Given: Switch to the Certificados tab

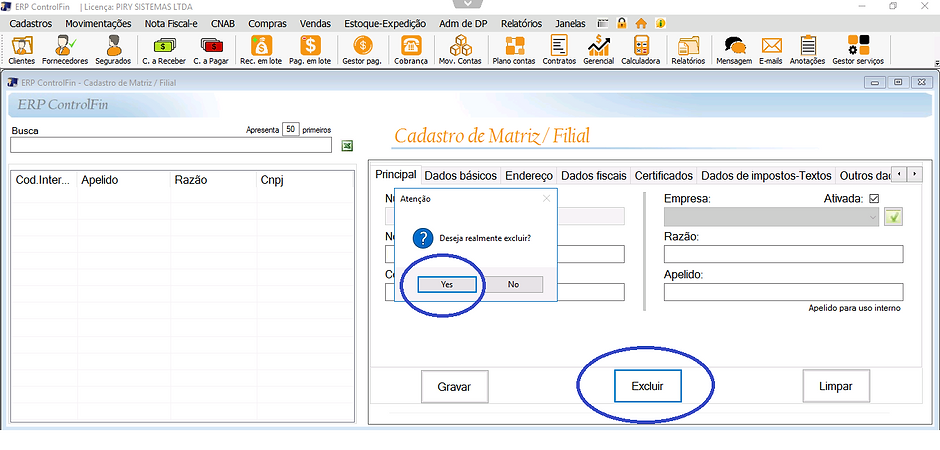Looking at the screenshot, I should point(664,176).
